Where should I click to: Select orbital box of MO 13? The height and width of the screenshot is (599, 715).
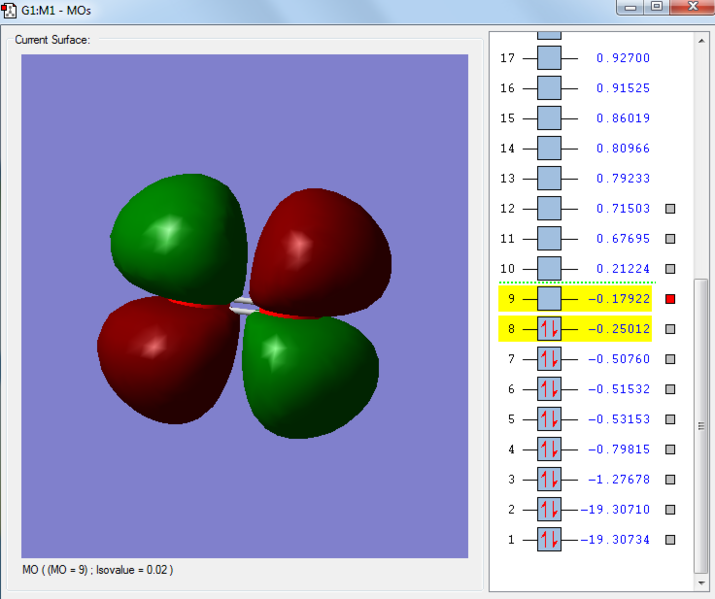pyautogui.click(x=549, y=178)
